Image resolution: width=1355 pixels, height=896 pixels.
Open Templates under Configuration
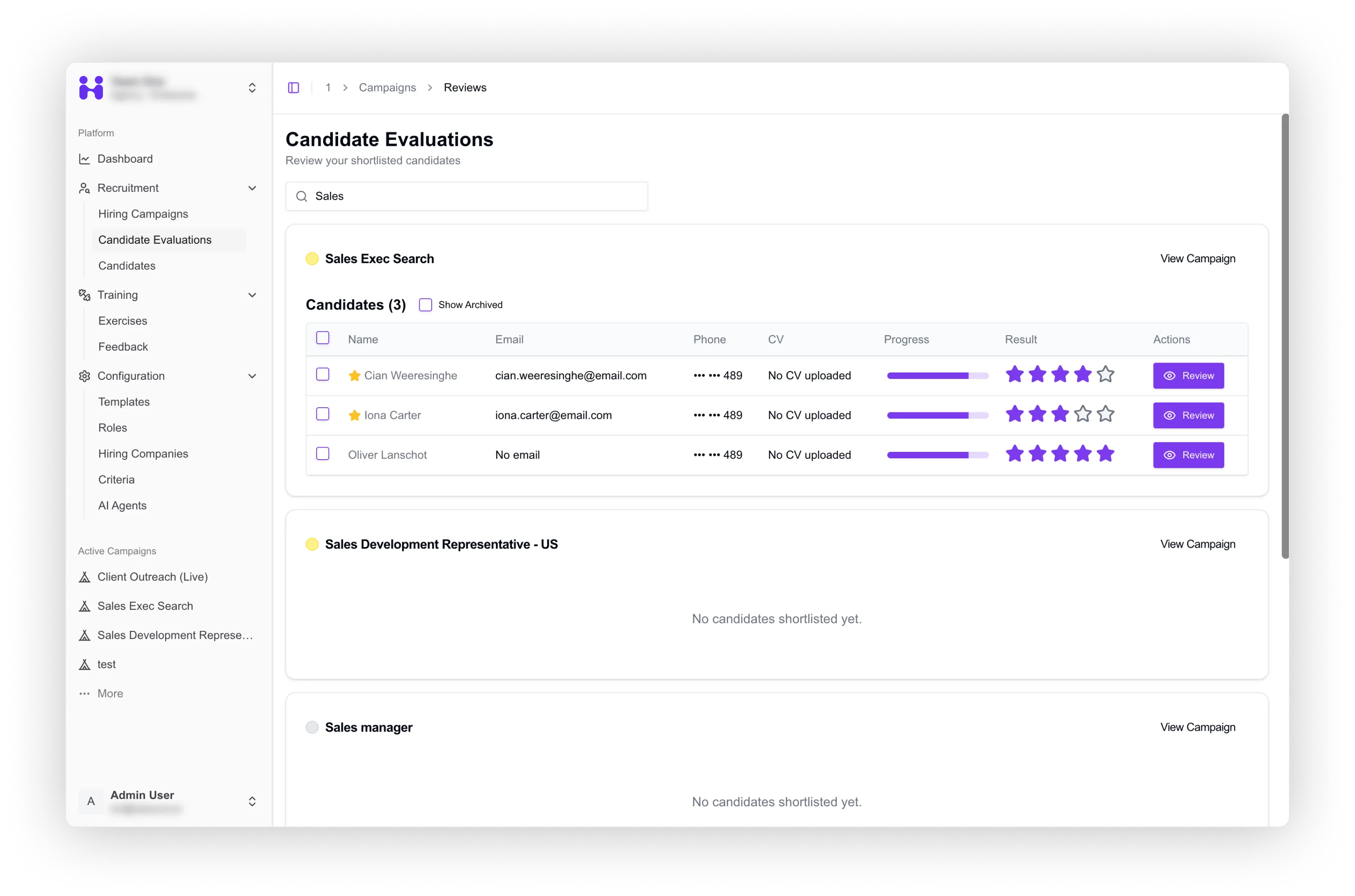pyautogui.click(x=124, y=402)
